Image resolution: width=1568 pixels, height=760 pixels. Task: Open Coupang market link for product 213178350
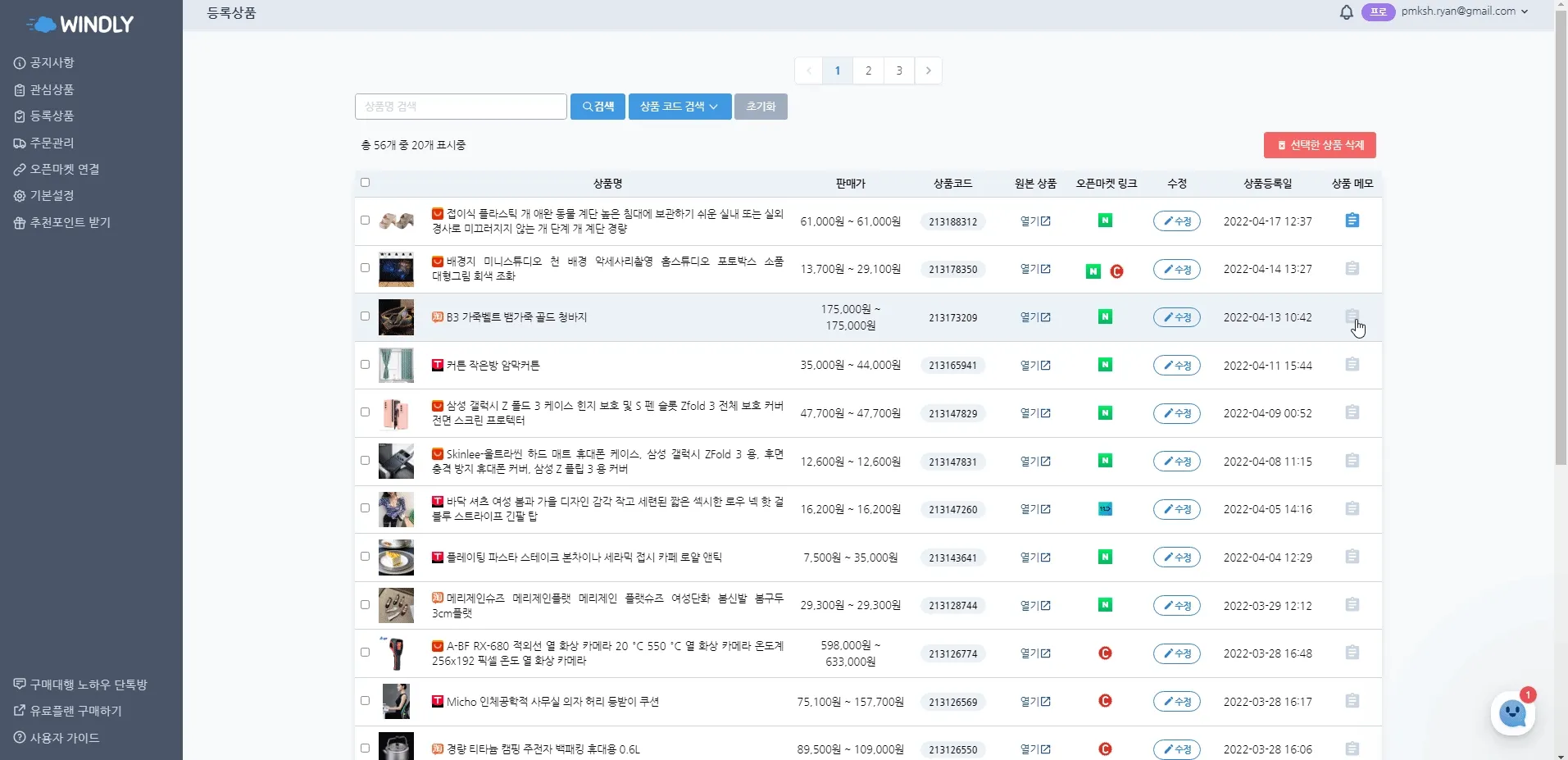[1116, 271]
